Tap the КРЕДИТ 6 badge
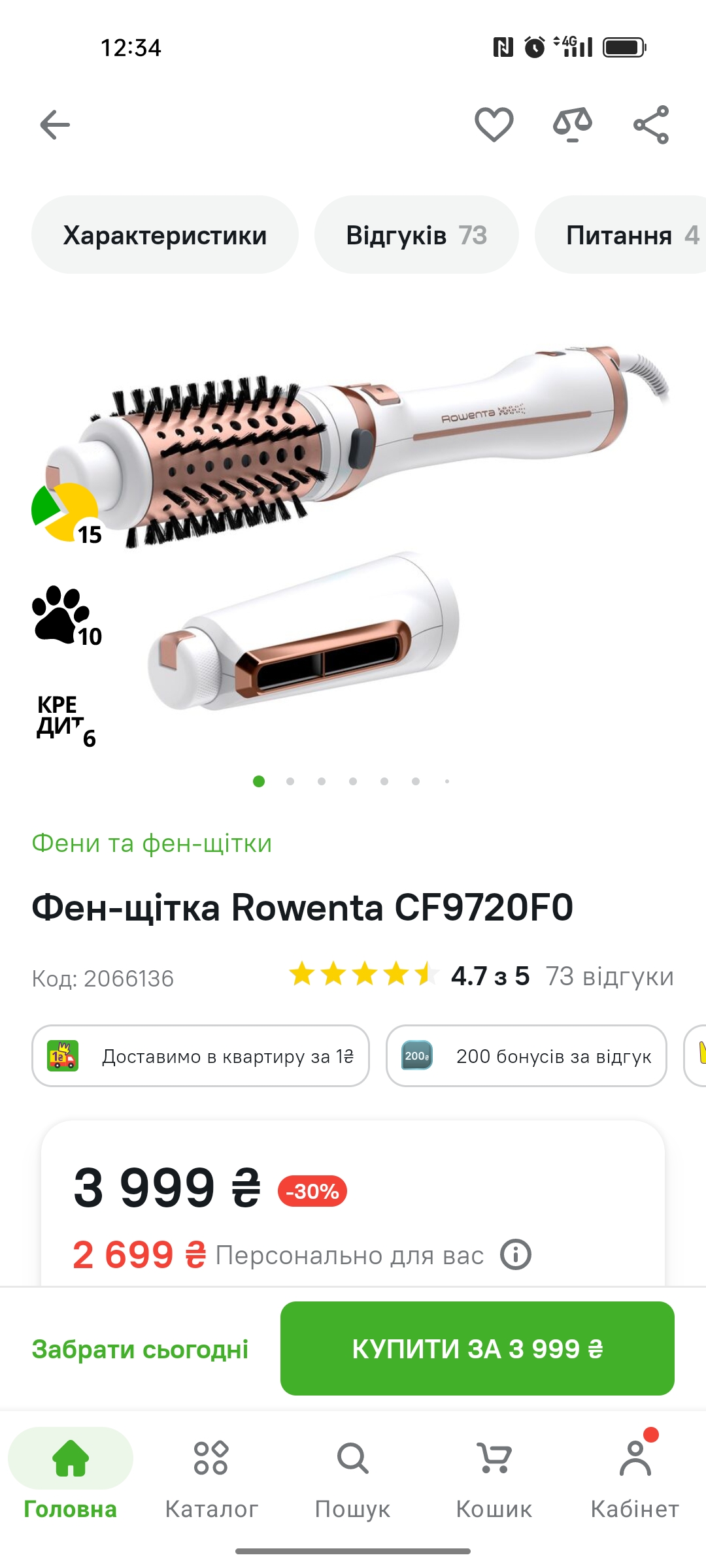Viewport: 706px width, 1568px height. point(67,719)
